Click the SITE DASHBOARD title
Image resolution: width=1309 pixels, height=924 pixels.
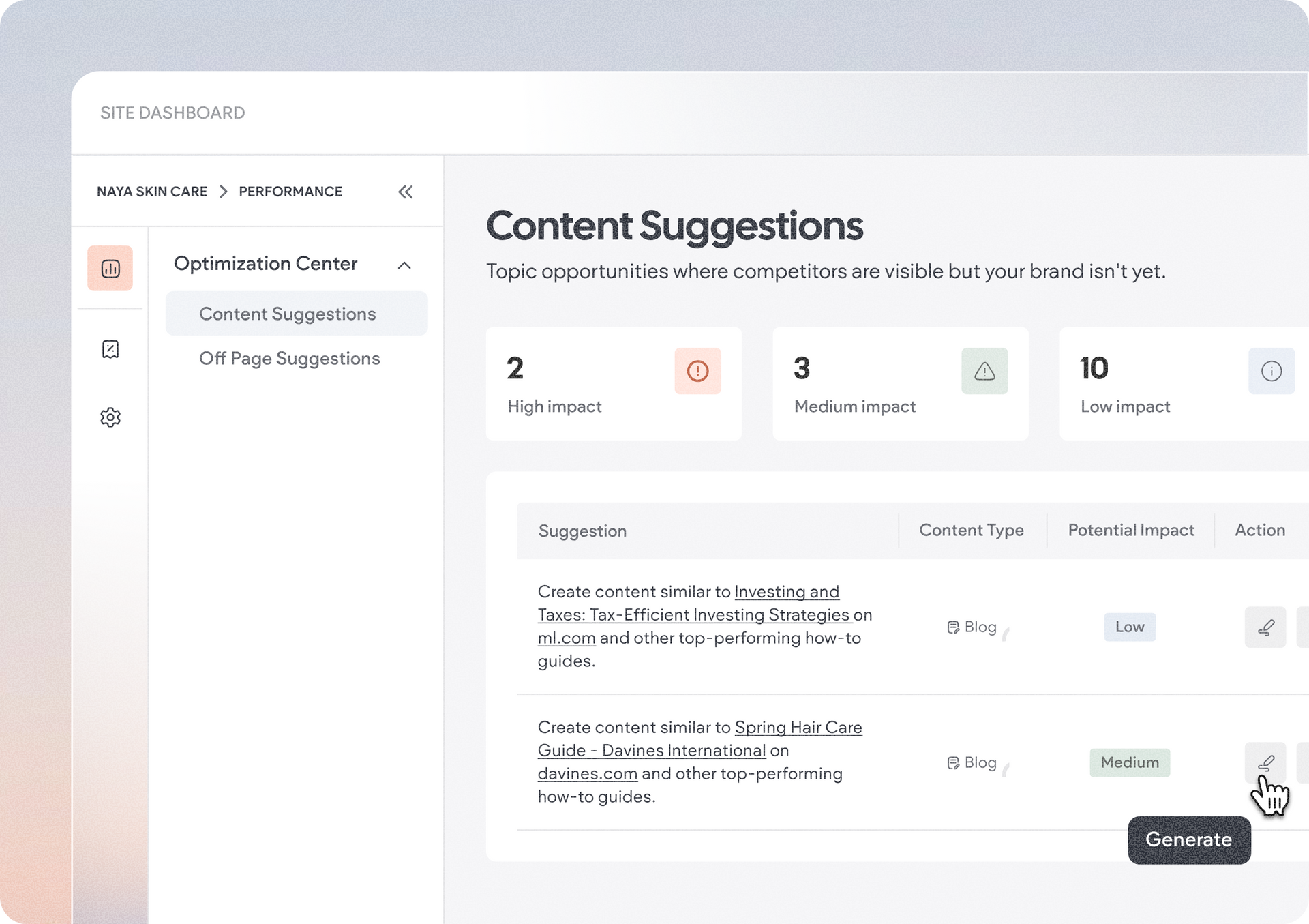coord(172,113)
